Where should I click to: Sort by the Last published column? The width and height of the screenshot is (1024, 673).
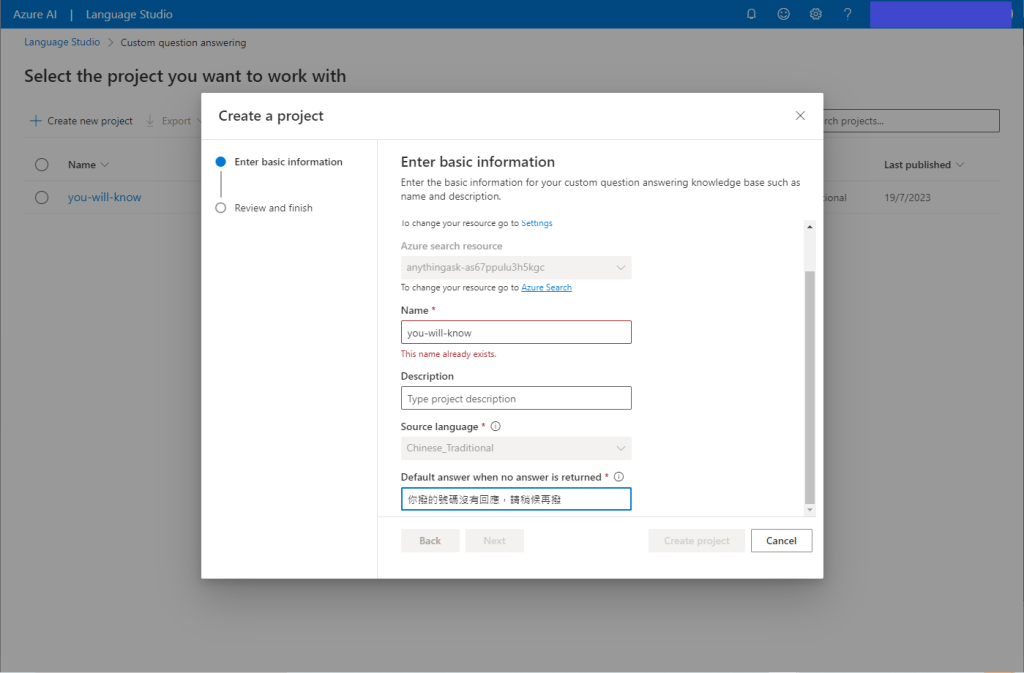(923, 165)
